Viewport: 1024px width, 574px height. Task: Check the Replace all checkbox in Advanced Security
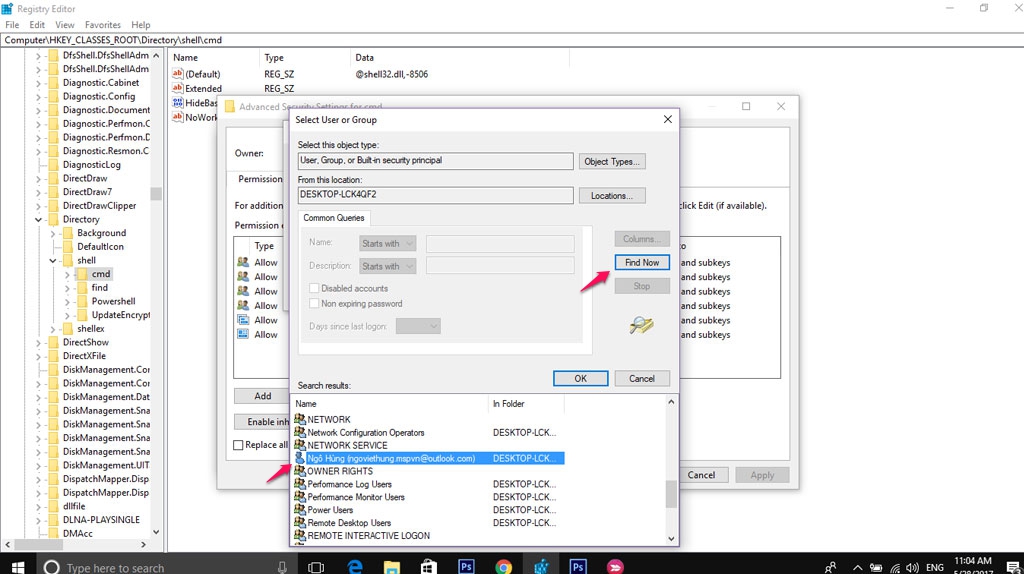(x=238, y=445)
